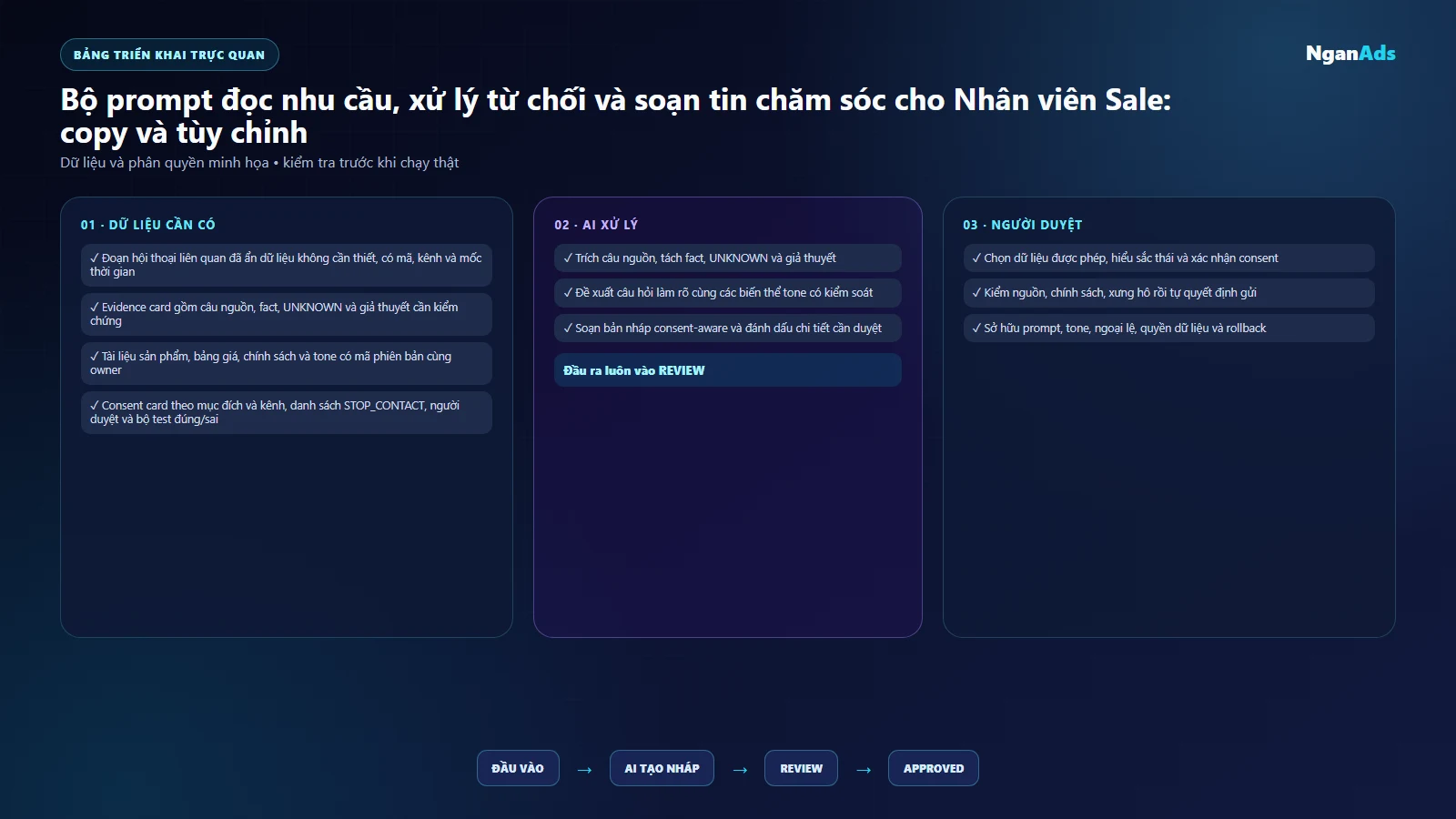Screen dimensions: 1456x819
Task: Select the REVIEW step chip
Action: click(x=801, y=768)
